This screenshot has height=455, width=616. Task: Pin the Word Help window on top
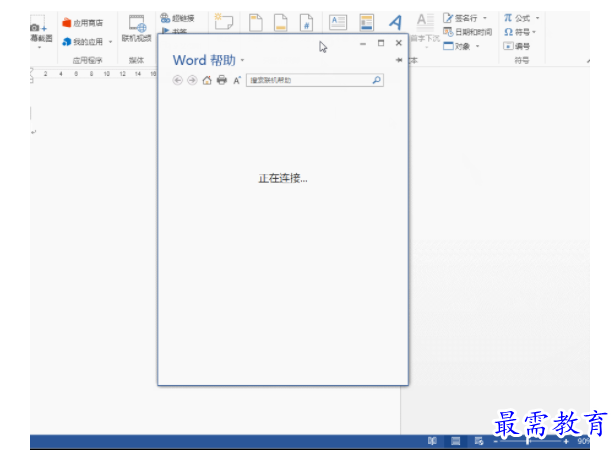(399, 60)
